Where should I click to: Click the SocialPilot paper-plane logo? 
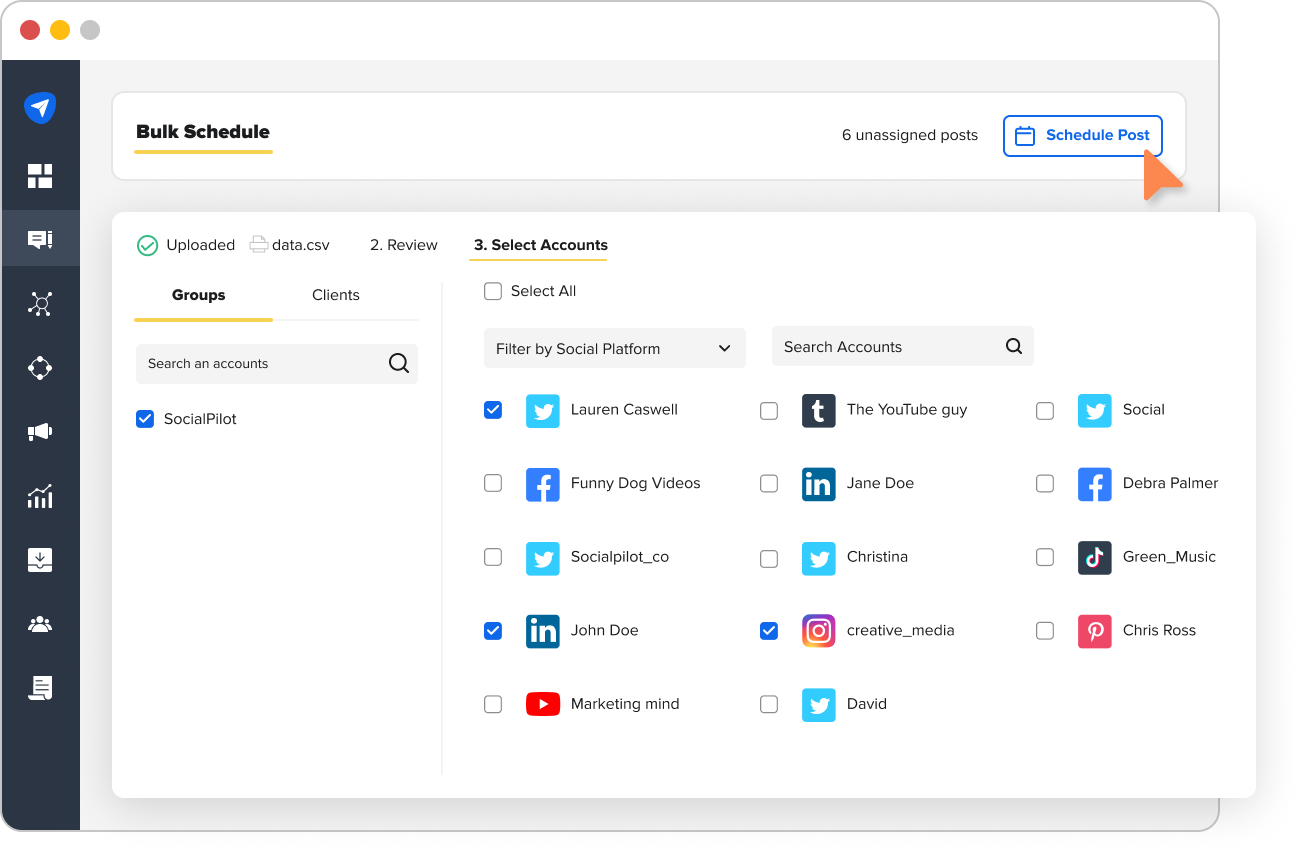point(40,108)
